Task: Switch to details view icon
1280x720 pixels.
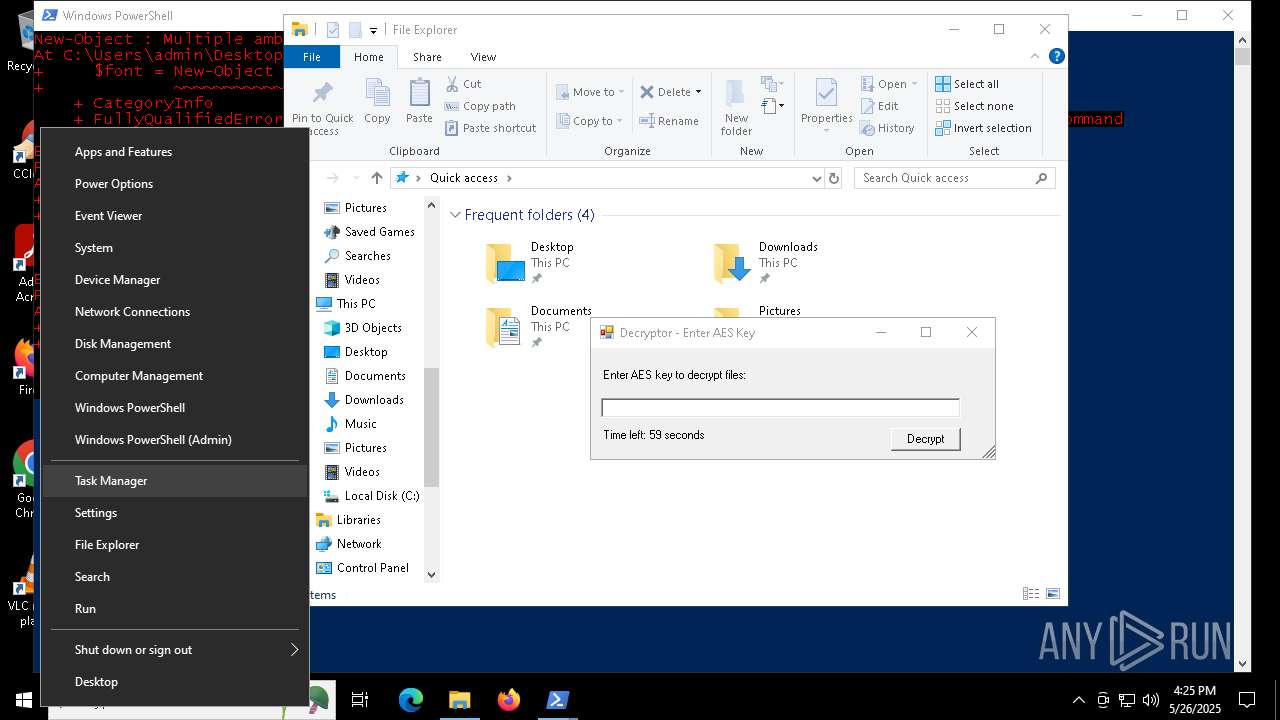Action: [x=1031, y=594]
